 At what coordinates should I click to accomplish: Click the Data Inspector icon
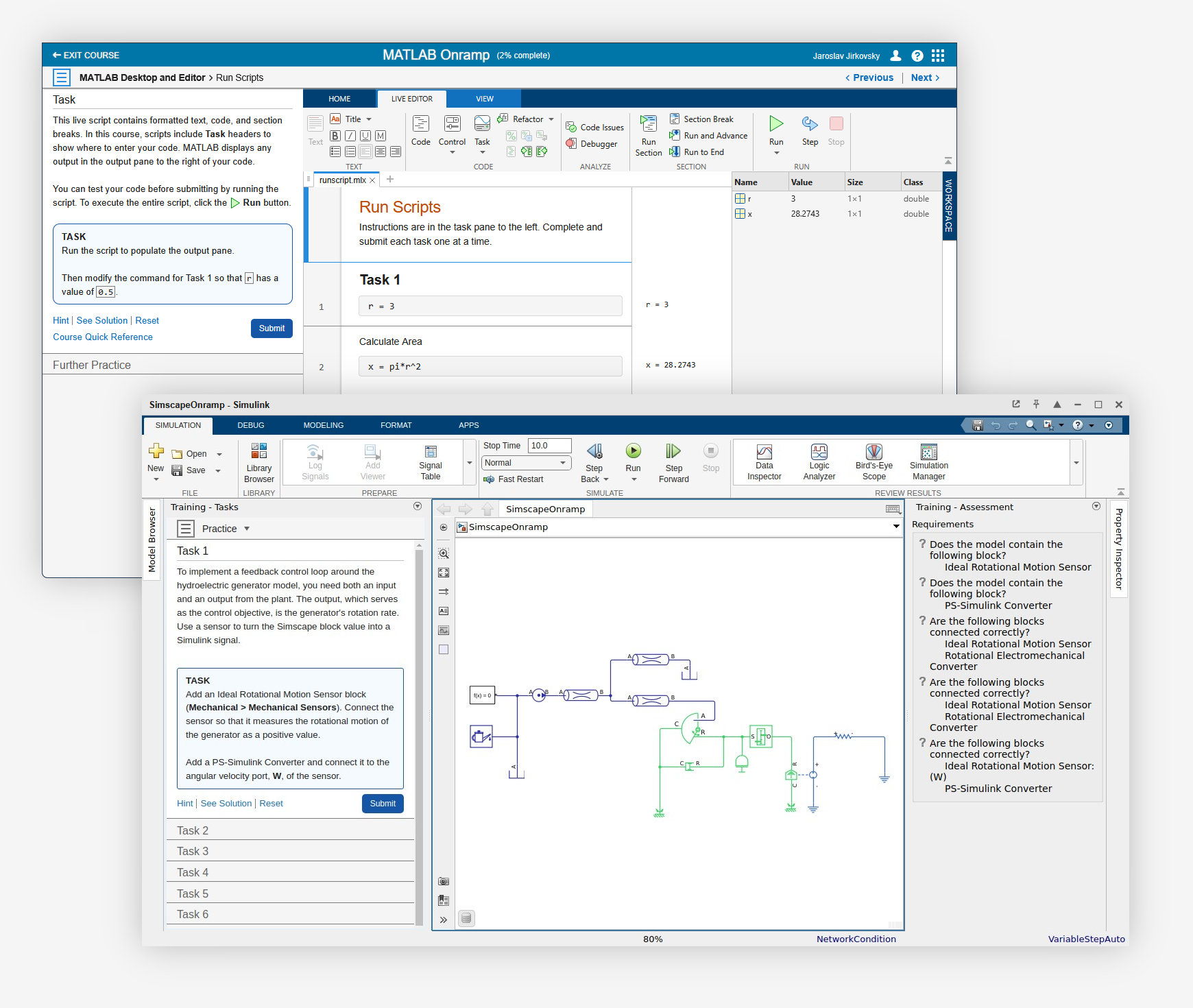coord(764,453)
